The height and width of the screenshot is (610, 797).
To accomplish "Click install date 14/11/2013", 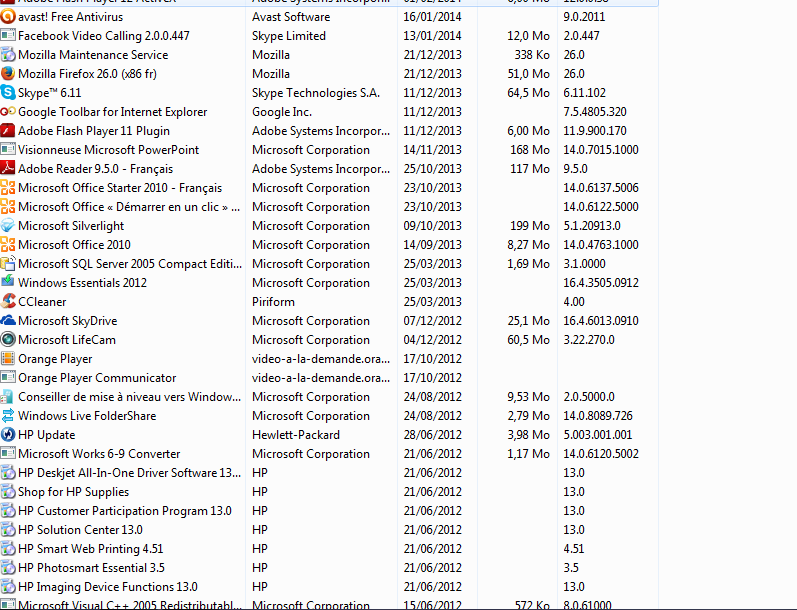I will point(433,149).
